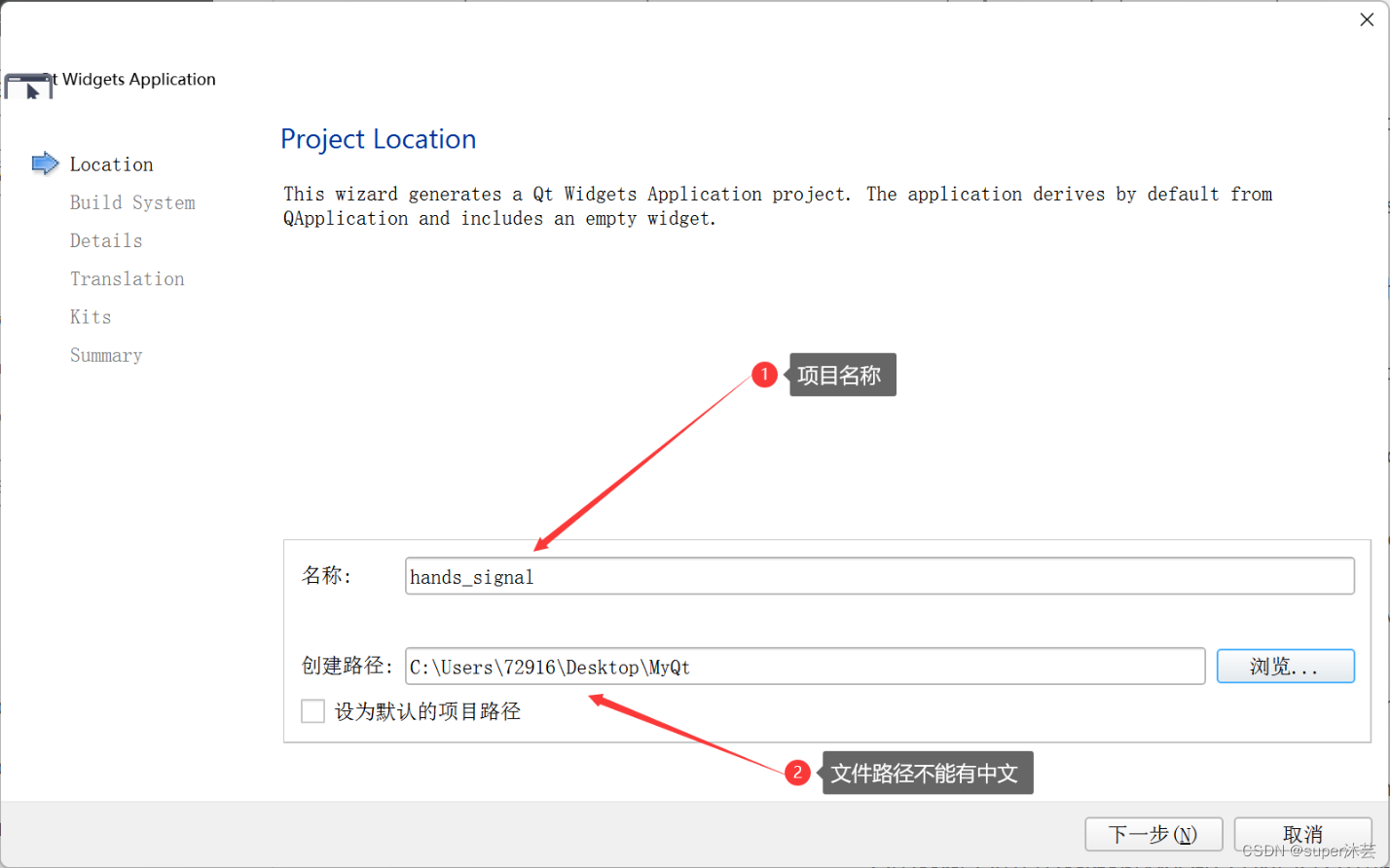Click the Project Location heading

(x=378, y=139)
